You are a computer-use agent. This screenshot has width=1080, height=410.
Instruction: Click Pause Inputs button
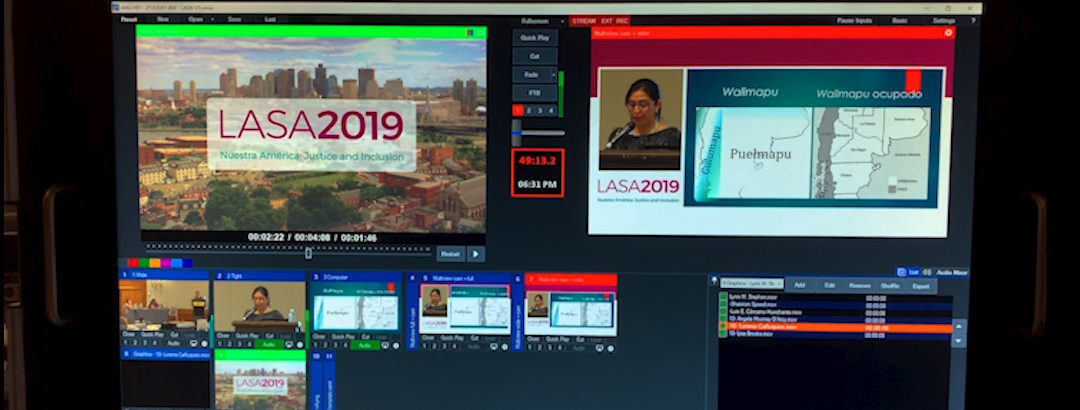click(x=854, y=21)
